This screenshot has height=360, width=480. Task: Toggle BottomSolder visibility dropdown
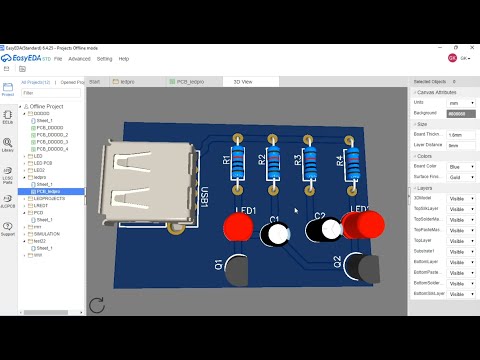(461, 284)
